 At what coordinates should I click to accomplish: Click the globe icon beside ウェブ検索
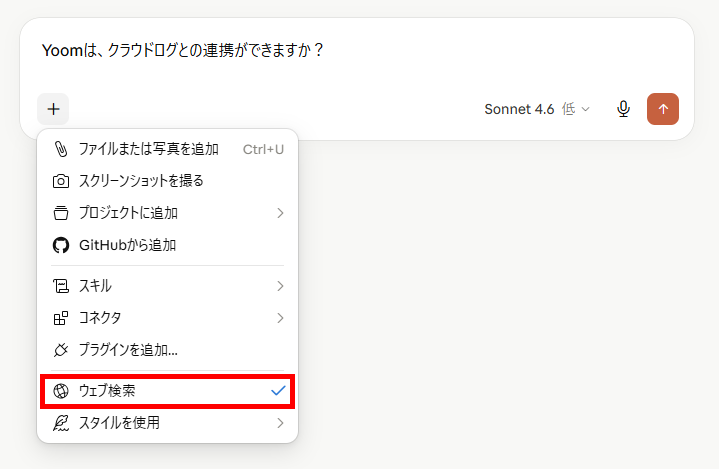[61, 391]
